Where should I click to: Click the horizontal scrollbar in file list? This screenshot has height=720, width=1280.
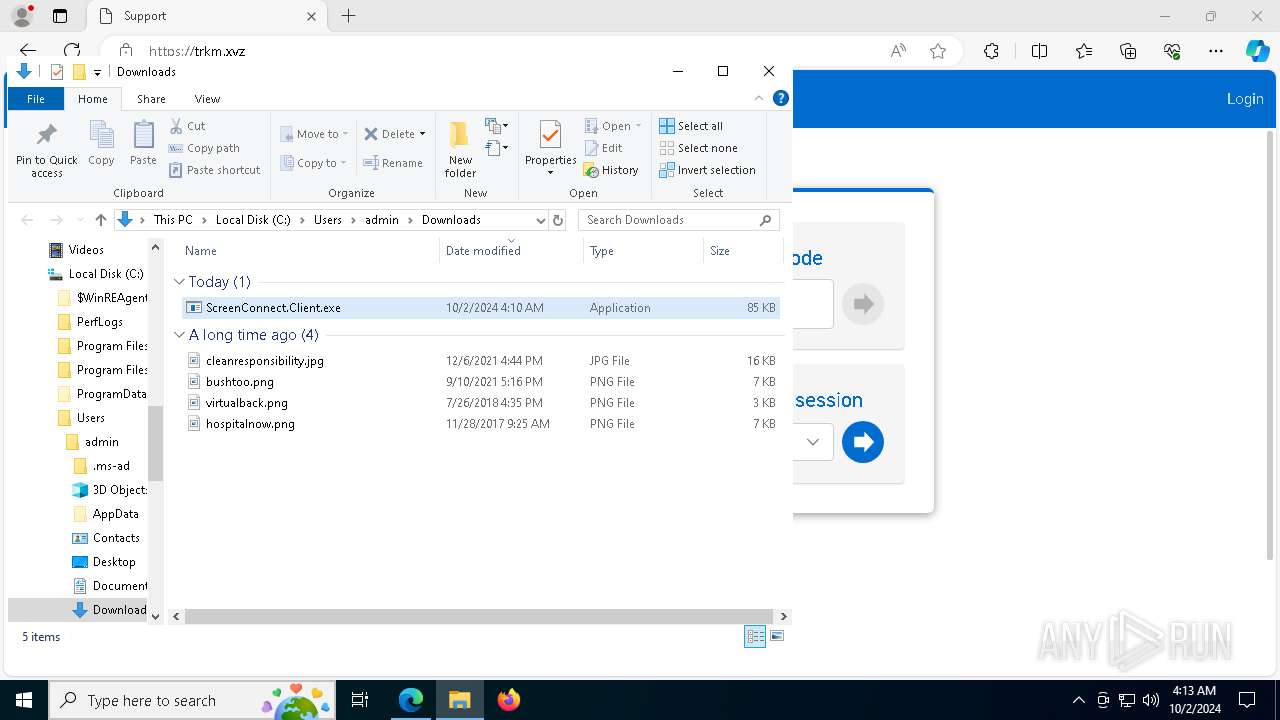pos(479,617)
